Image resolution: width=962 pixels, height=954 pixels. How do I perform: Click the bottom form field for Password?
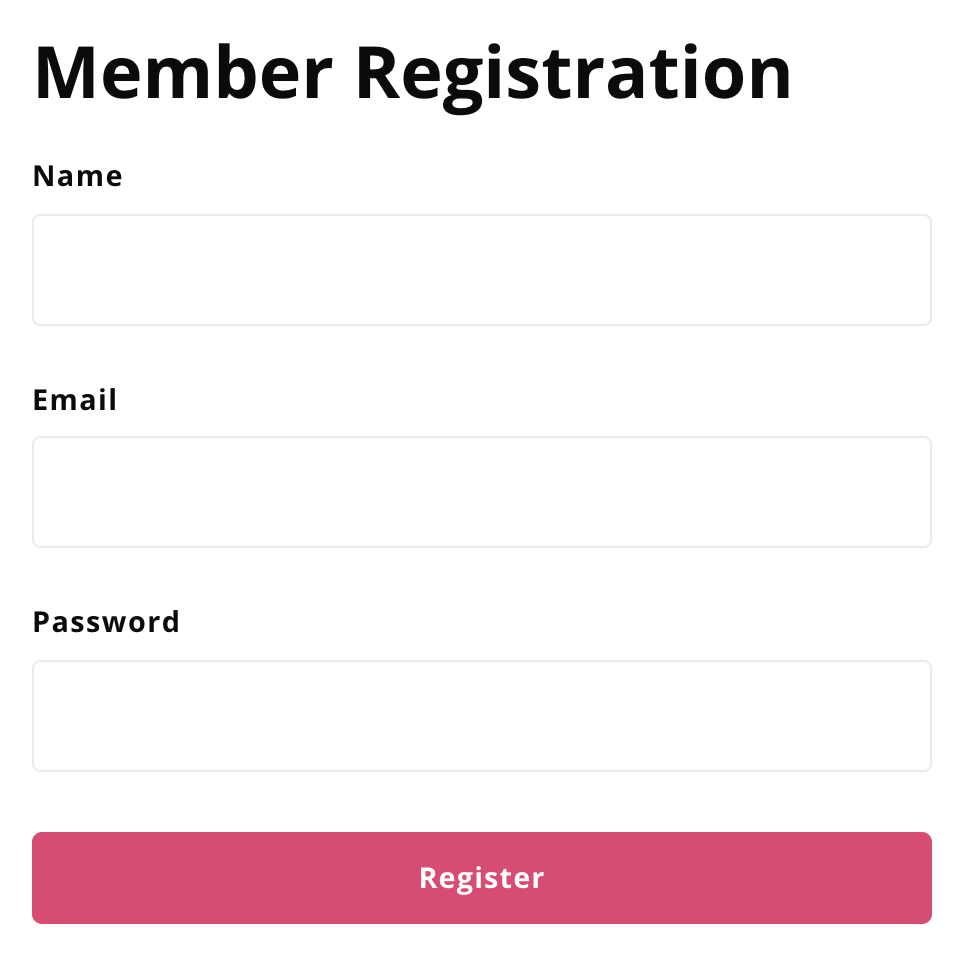(x=481, y=715)
